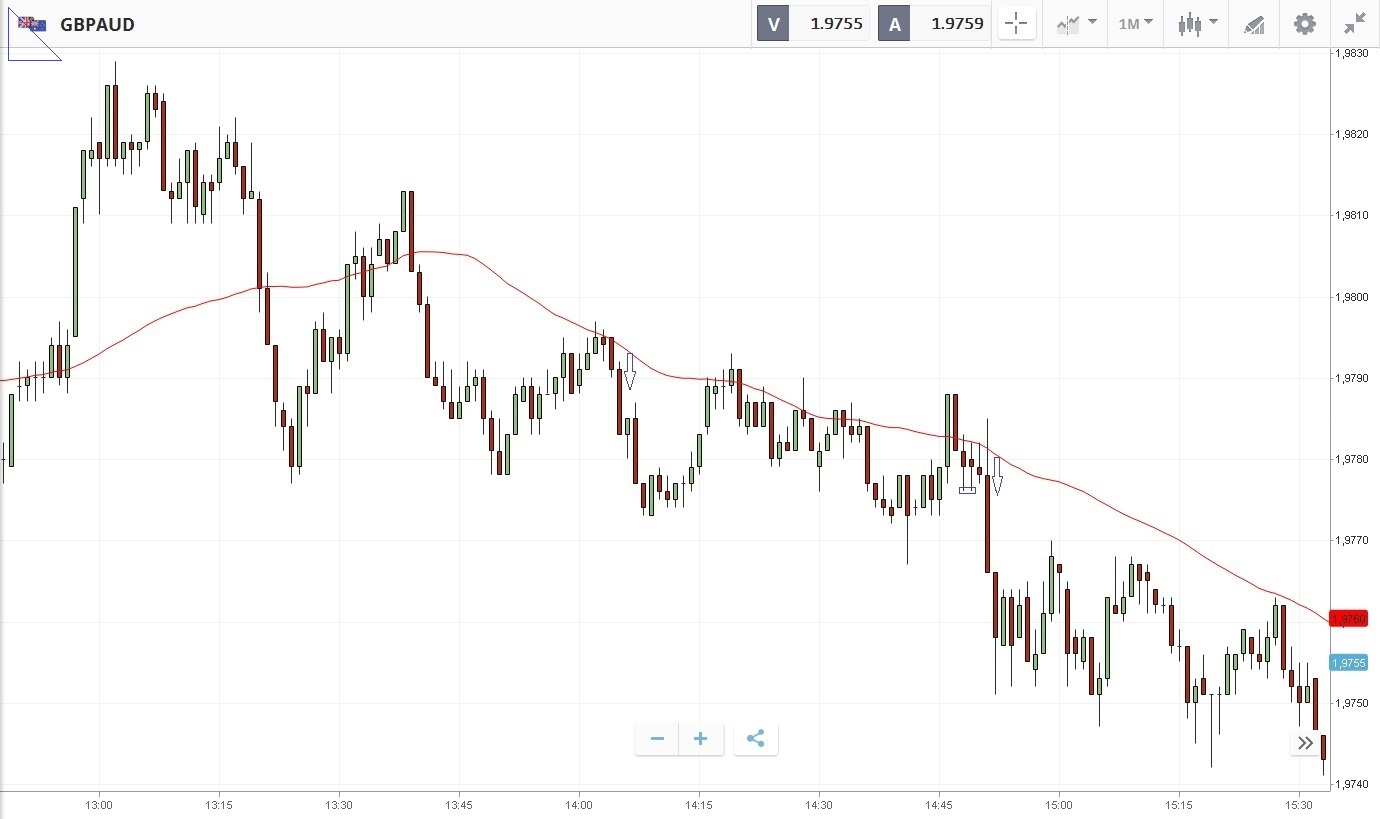The height and width of the screenshot is (819, 1380).
Task: Open the drawing tools pencil icon
Action: pos(1254,24)
